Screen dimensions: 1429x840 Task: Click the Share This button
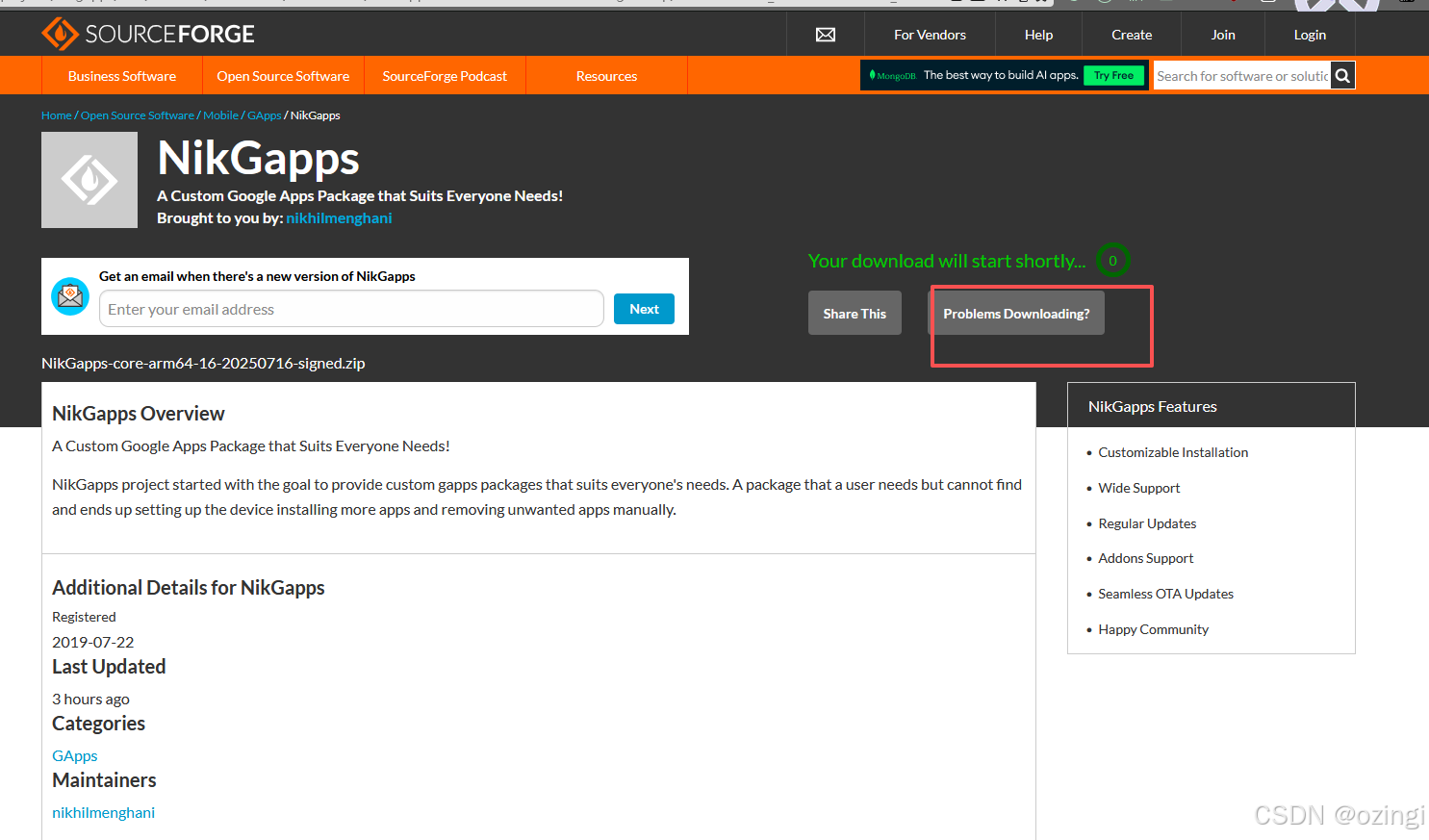[855, 313]
